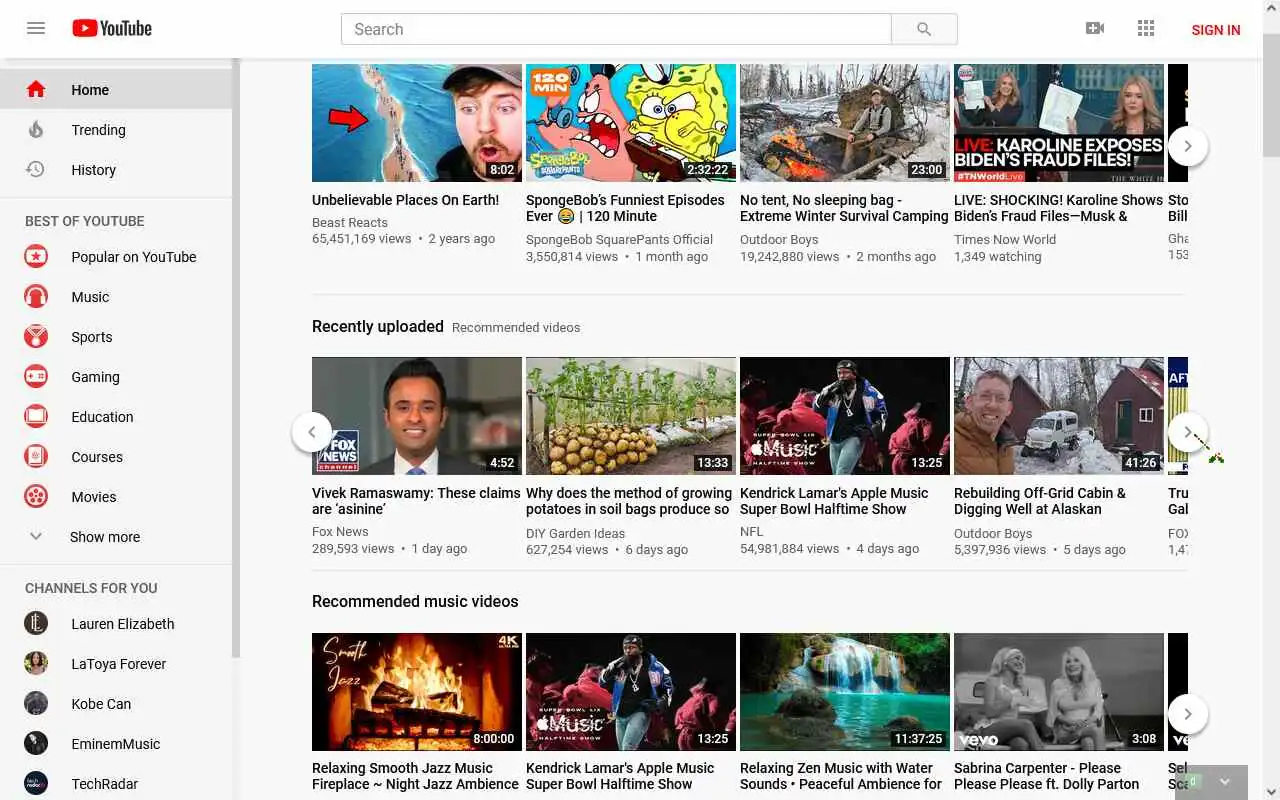1280x800 pixels.
Task: Show previous Recently uploaded videos
Action: [x=312, y=432]
